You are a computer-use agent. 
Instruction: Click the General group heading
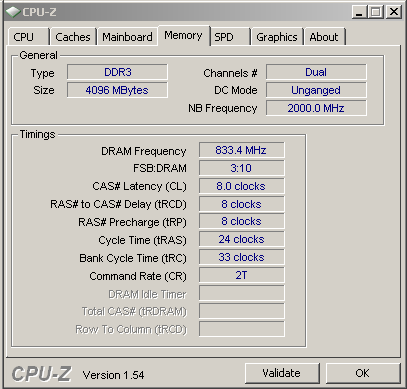[38, 55]
